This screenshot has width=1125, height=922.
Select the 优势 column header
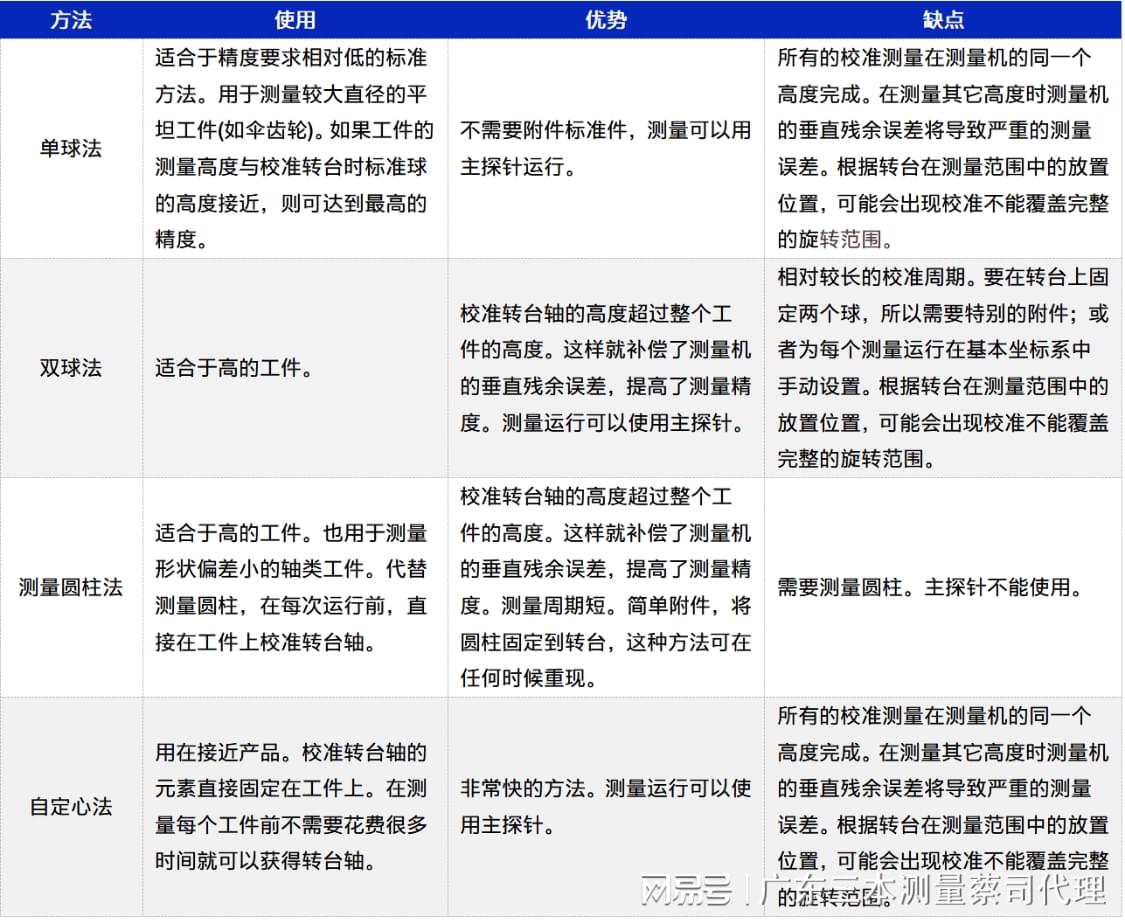pos(606,20)
